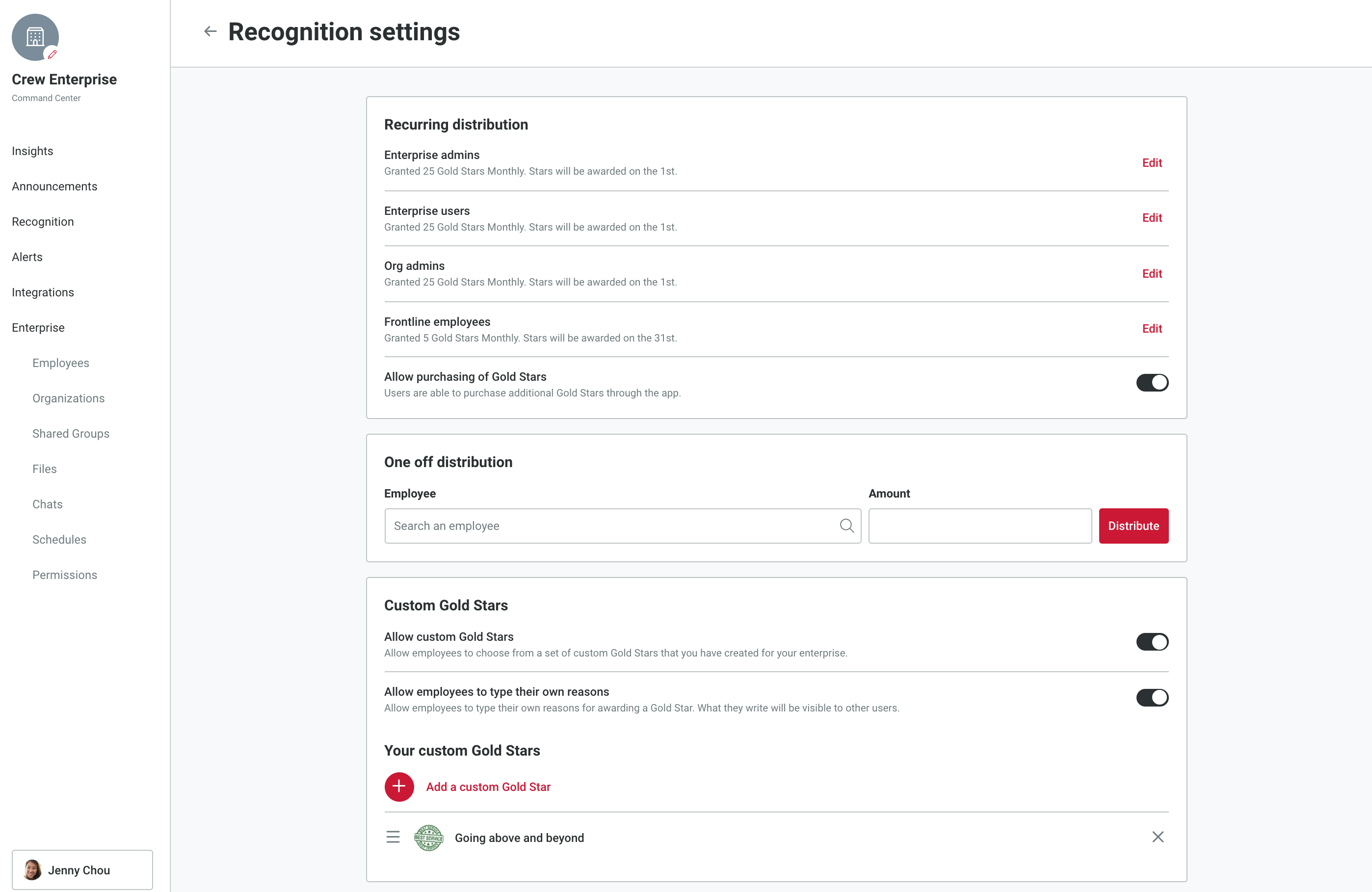Open Schedules under Enterprise
Viewport: 1372px width, 892px height.
coord(59,539)
